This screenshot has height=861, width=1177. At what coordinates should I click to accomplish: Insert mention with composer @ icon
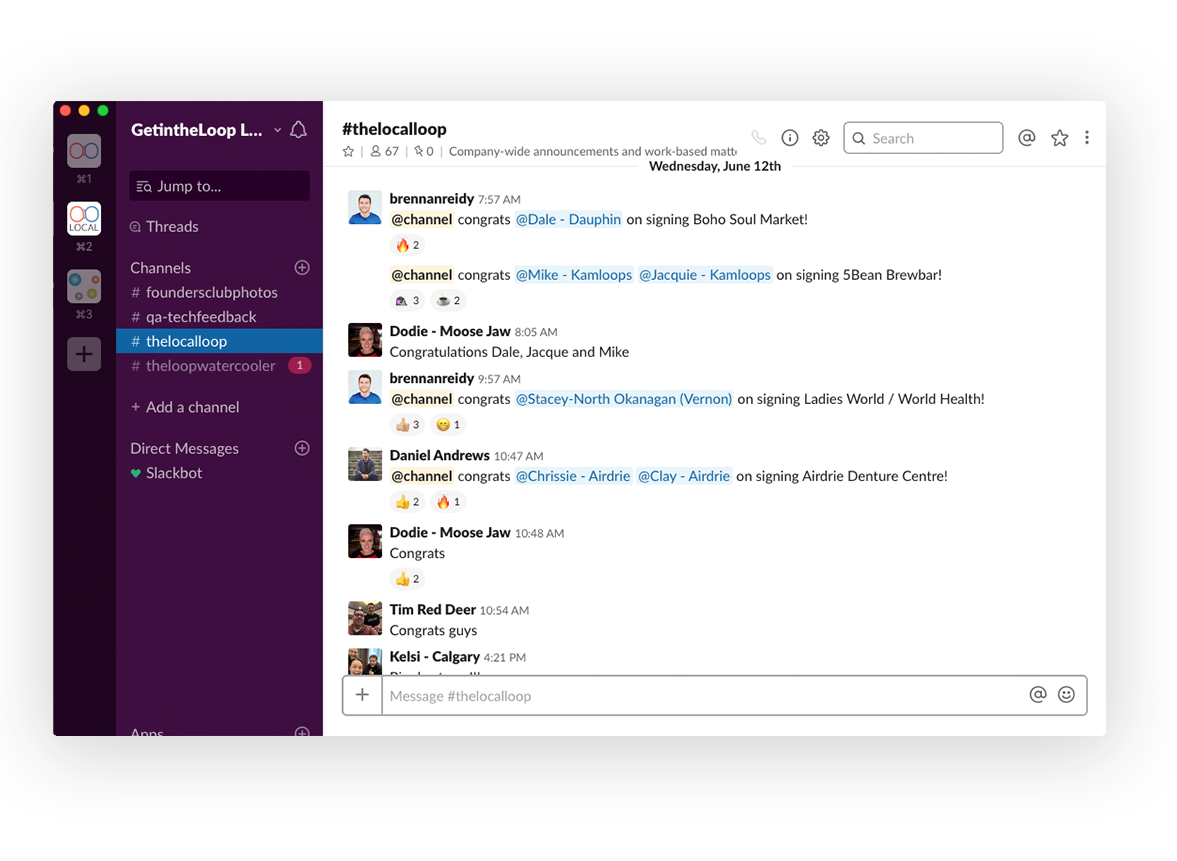pyautogui.click(x=1037, y=695)
